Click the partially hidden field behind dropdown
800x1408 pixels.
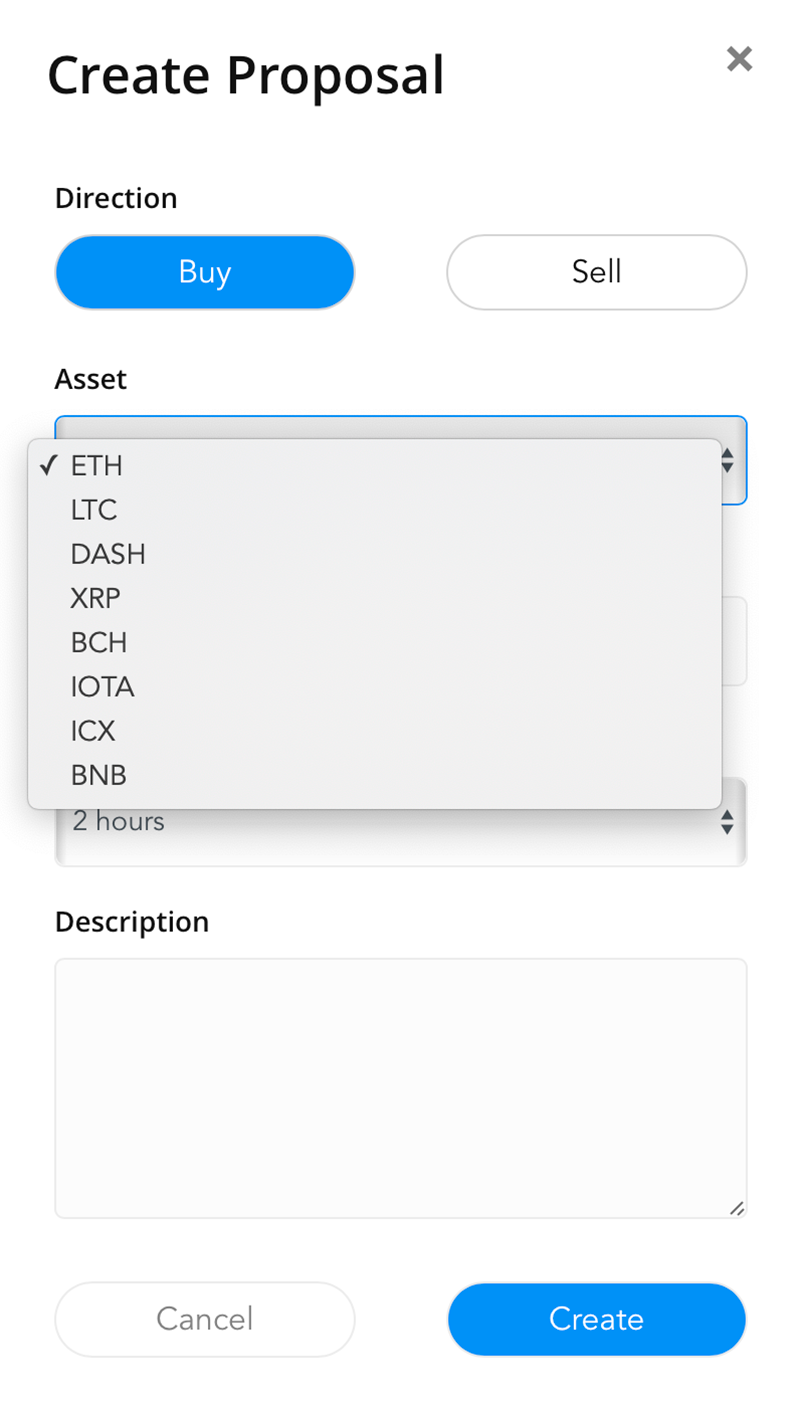(734, 641)
